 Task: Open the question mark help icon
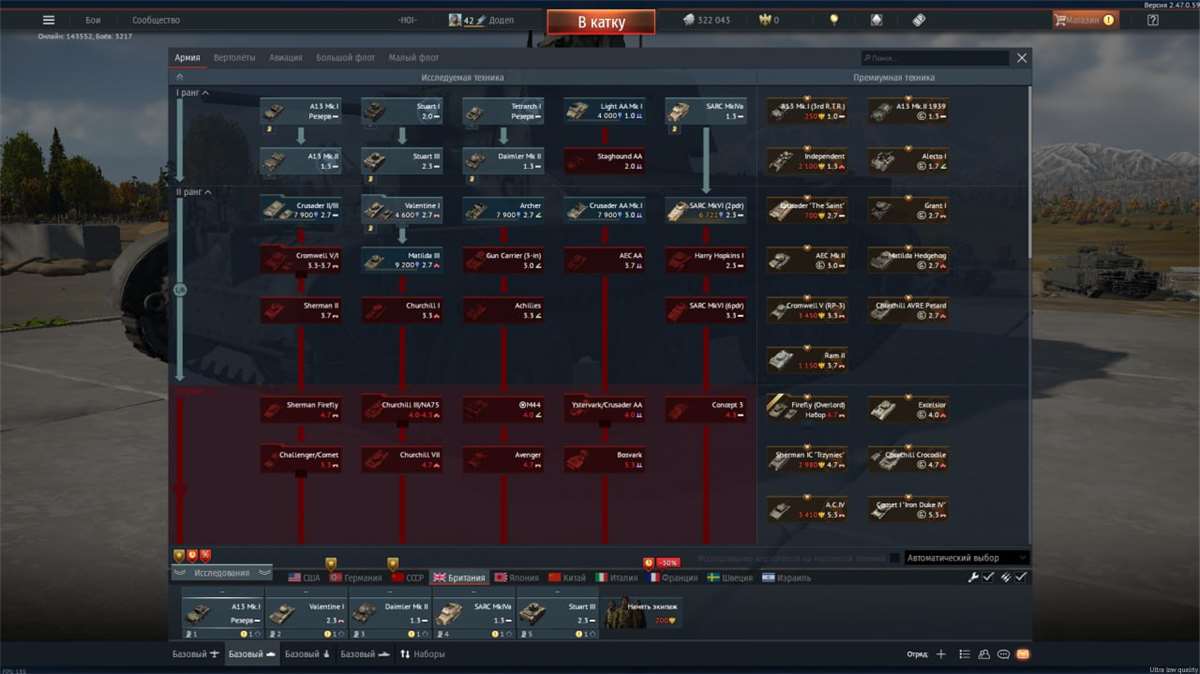pos(1152,20)
